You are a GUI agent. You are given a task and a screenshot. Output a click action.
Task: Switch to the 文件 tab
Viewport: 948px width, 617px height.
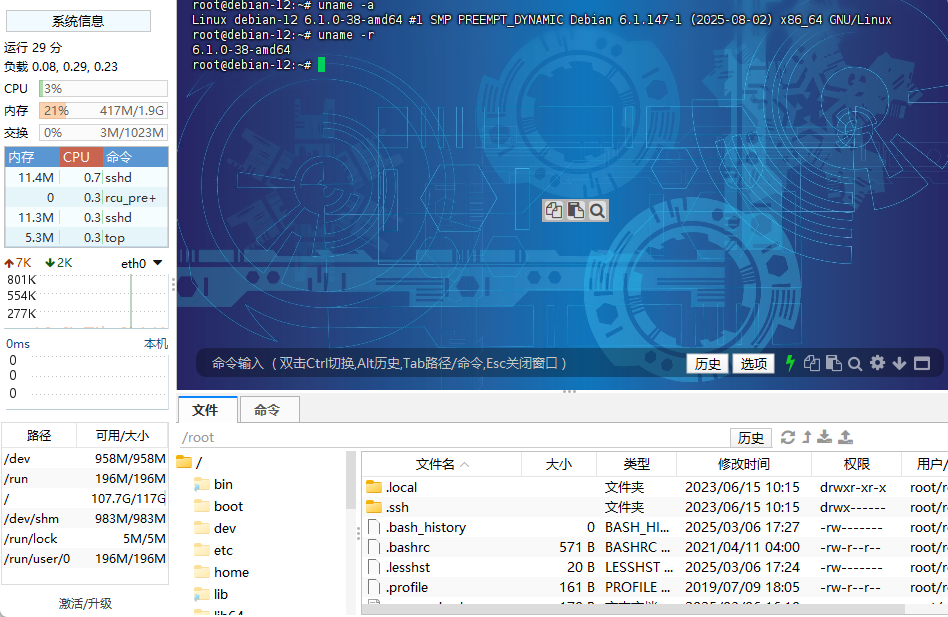[207, 410]
